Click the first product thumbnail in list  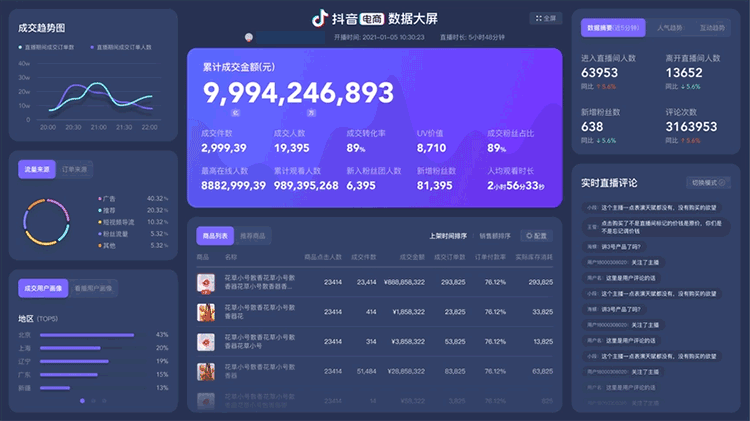click(206, 283)
